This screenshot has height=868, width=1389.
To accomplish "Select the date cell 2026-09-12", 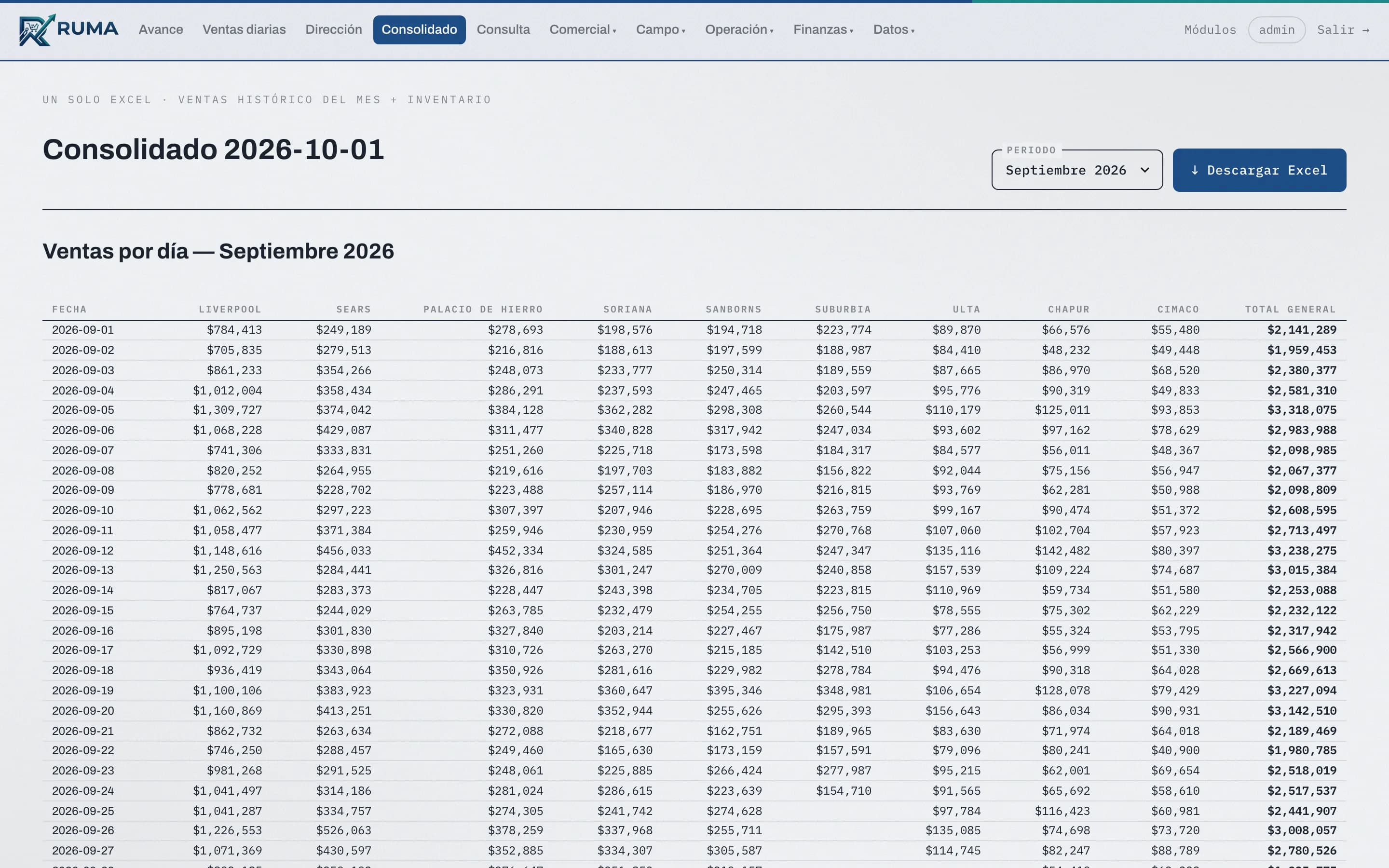I will point(83,551).
